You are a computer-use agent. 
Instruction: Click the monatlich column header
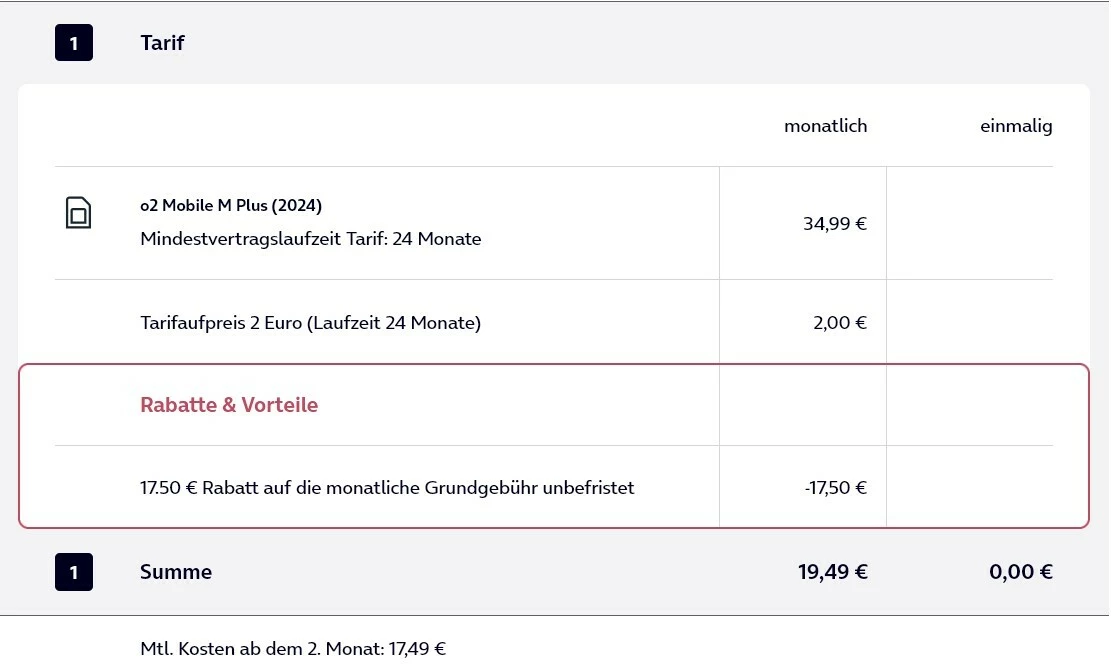(825, 126)
